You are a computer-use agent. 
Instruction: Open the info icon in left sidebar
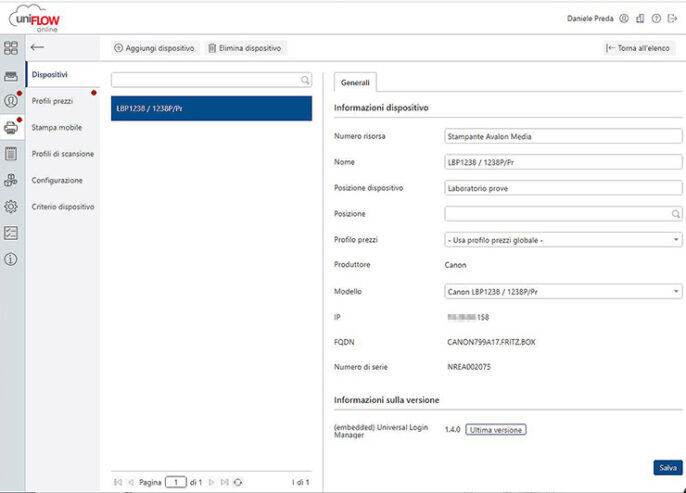[11, 259]
